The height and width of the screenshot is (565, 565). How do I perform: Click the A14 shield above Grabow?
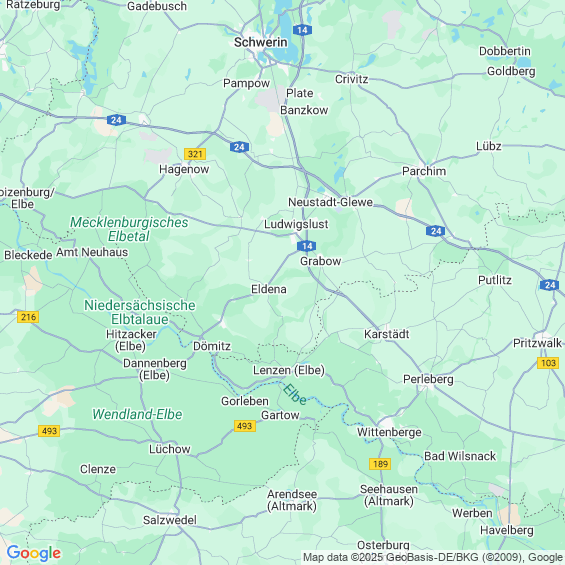tap(306, 246)
